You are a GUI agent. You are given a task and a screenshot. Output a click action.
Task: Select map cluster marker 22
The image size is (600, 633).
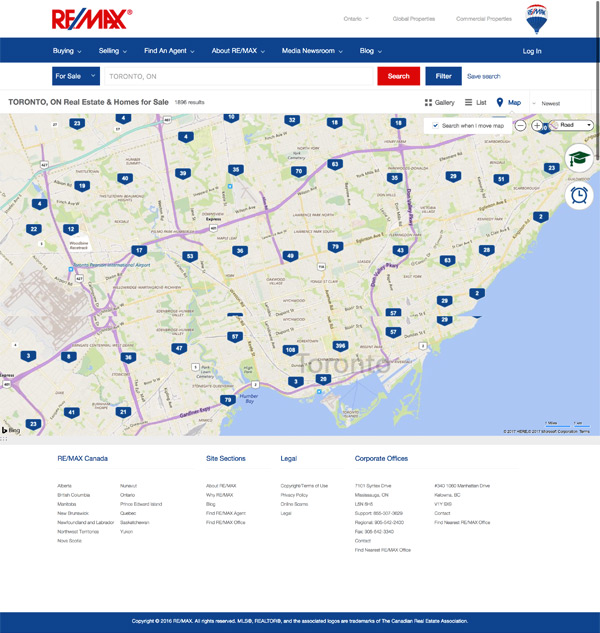34,230
